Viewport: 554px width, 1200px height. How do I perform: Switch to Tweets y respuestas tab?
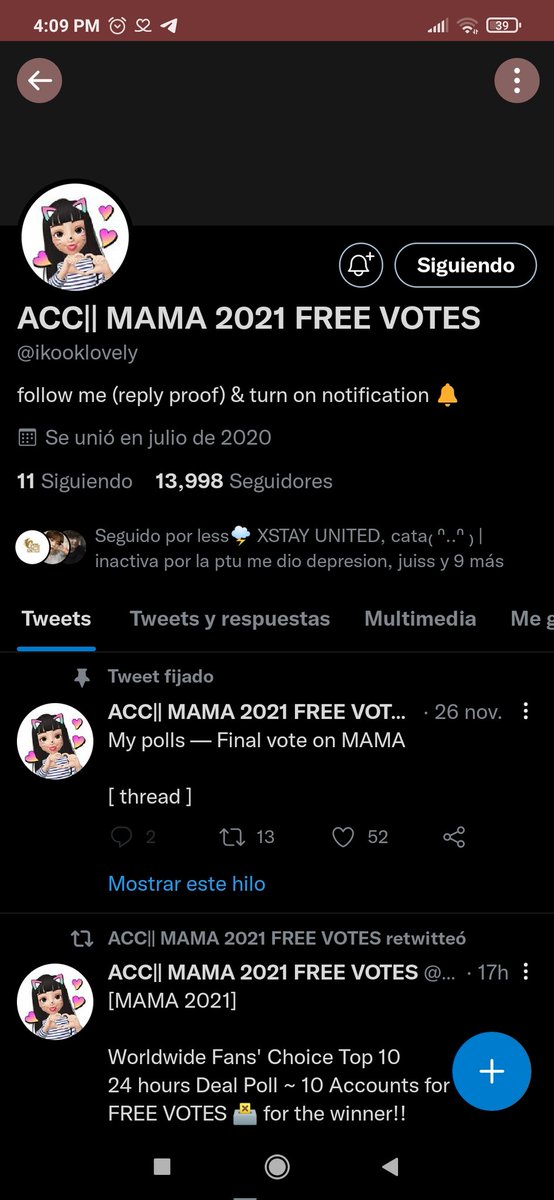[x=230, y=619]
